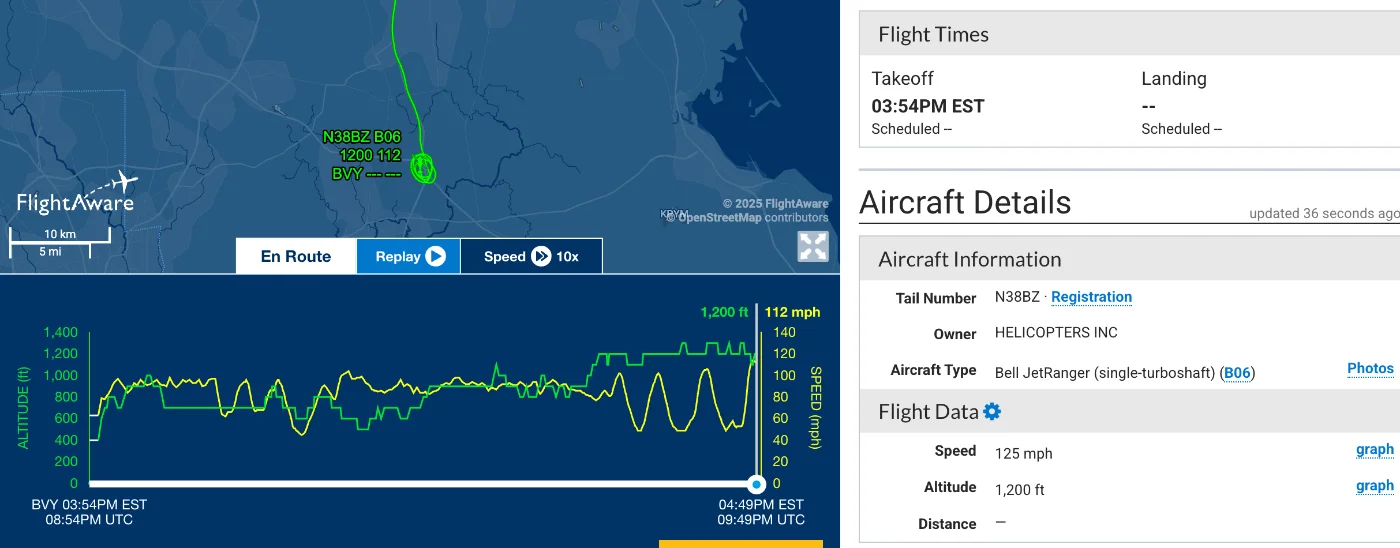
Task: Click the Flight Times section header
Action: click(x=933, y=34)
